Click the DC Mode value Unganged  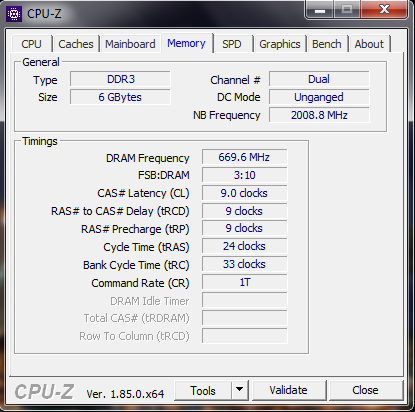[x=319, y=97]
